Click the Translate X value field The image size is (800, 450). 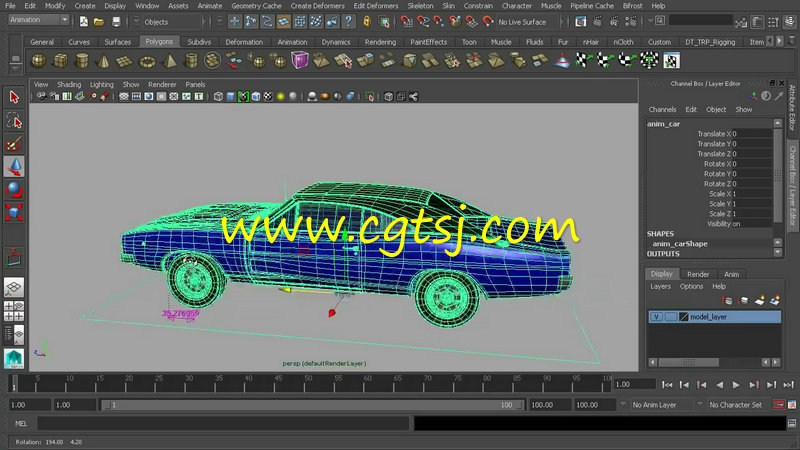click(x=752, y=134)
